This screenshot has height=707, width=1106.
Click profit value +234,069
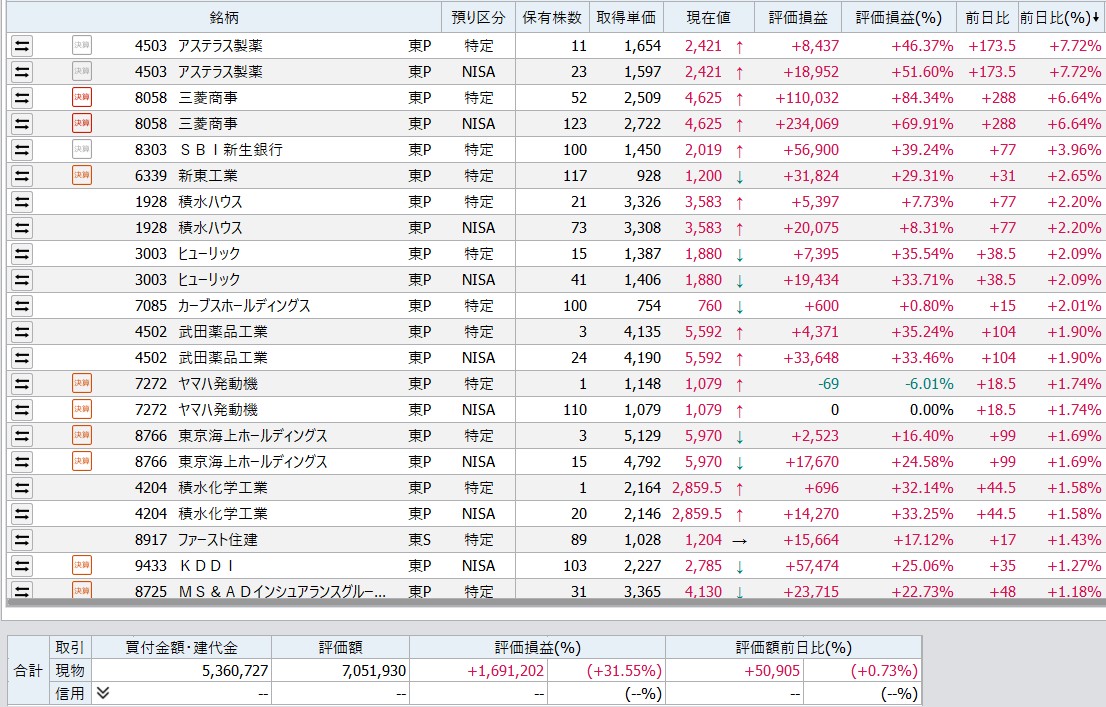807,124
